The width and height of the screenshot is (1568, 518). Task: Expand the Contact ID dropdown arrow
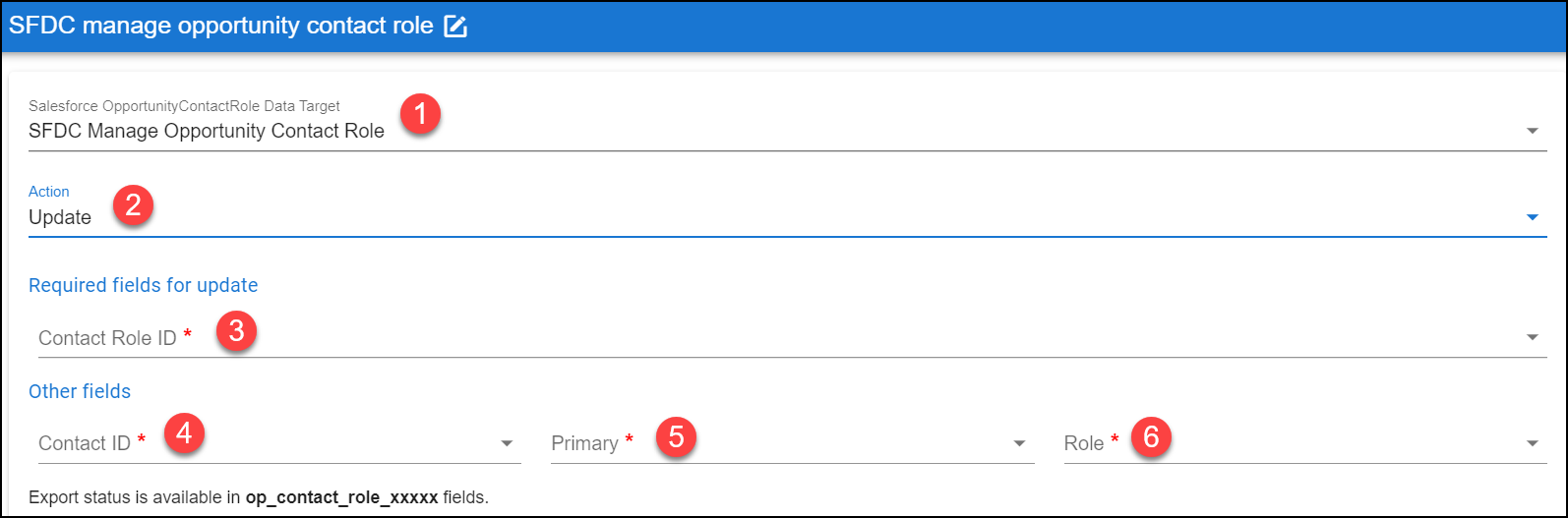508,443
